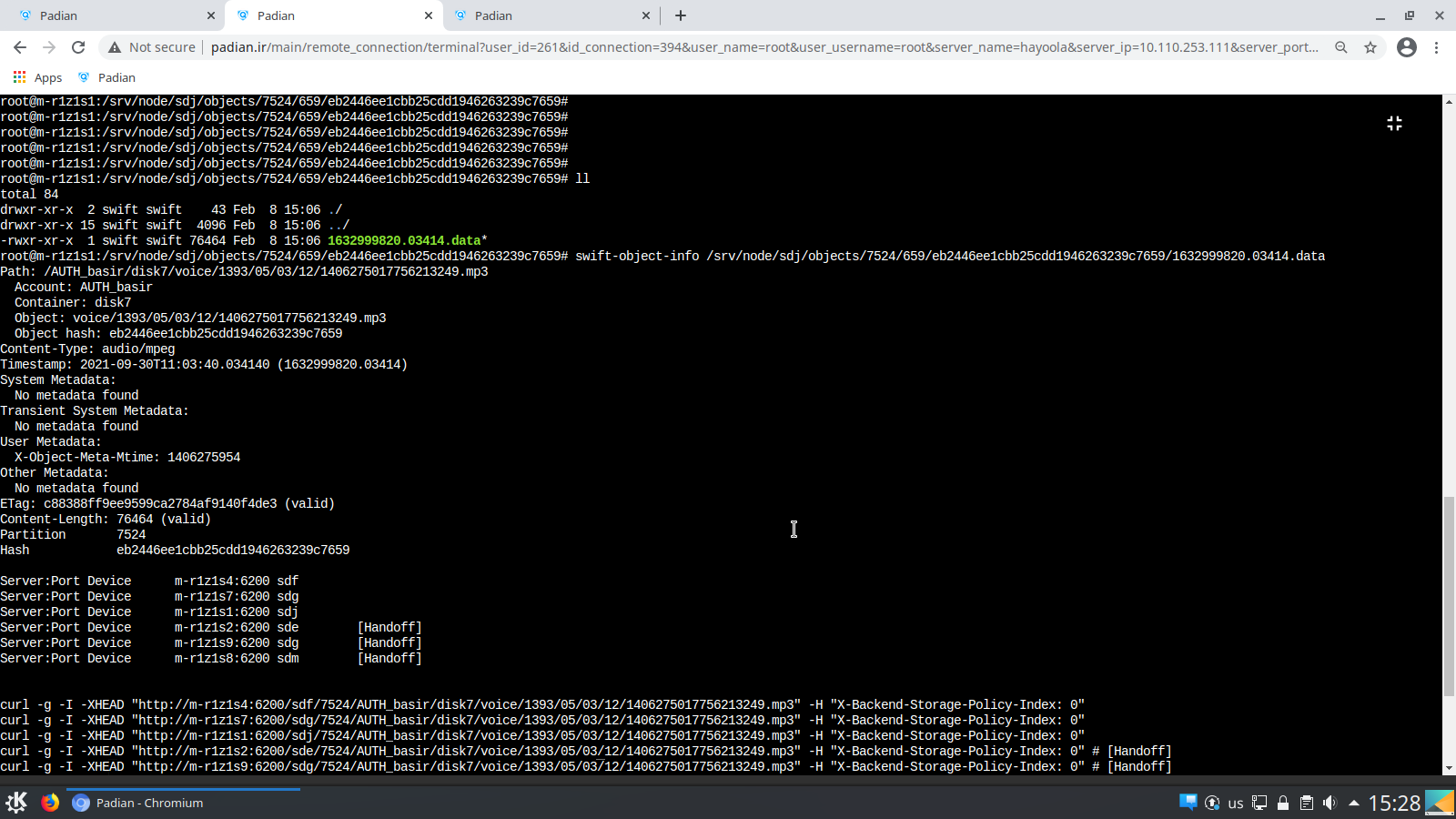Open the 15:28 clock calendar
Screen dimensions: 1456x819
point(1394,803)
